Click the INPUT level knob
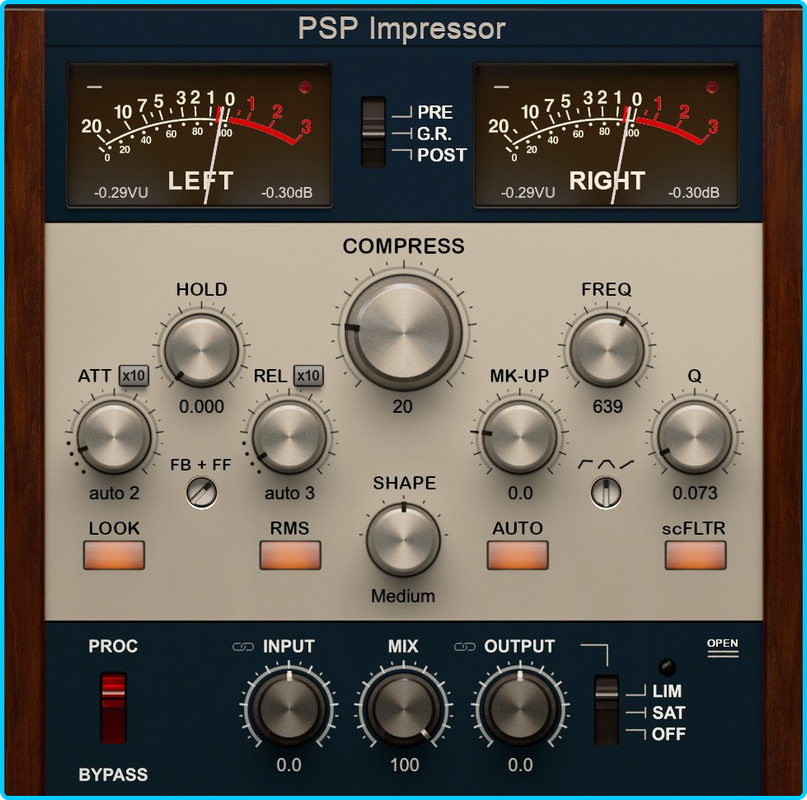Screen dimensions: 807x800 (x=289, y=708)
